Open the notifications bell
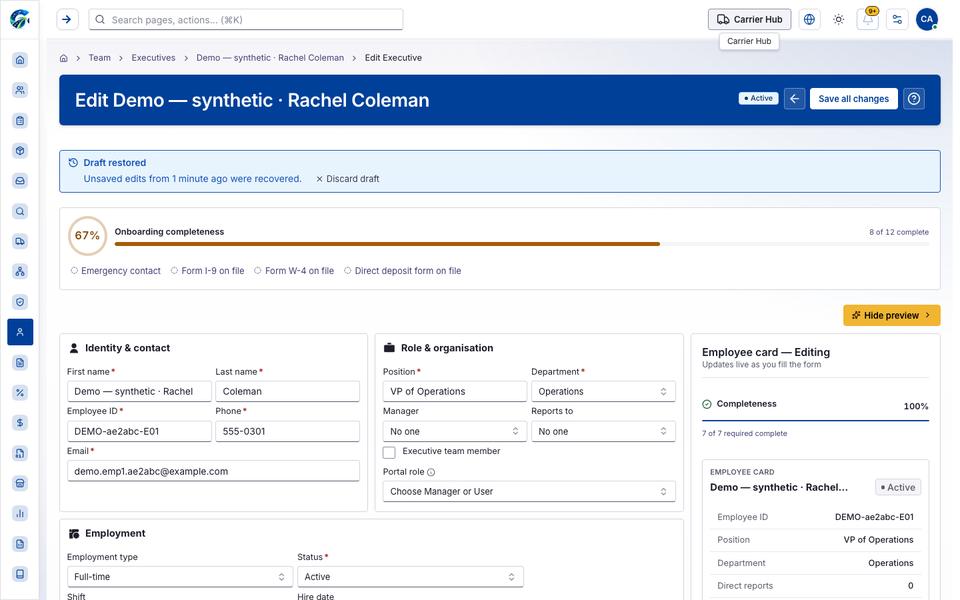 (868, 20)
